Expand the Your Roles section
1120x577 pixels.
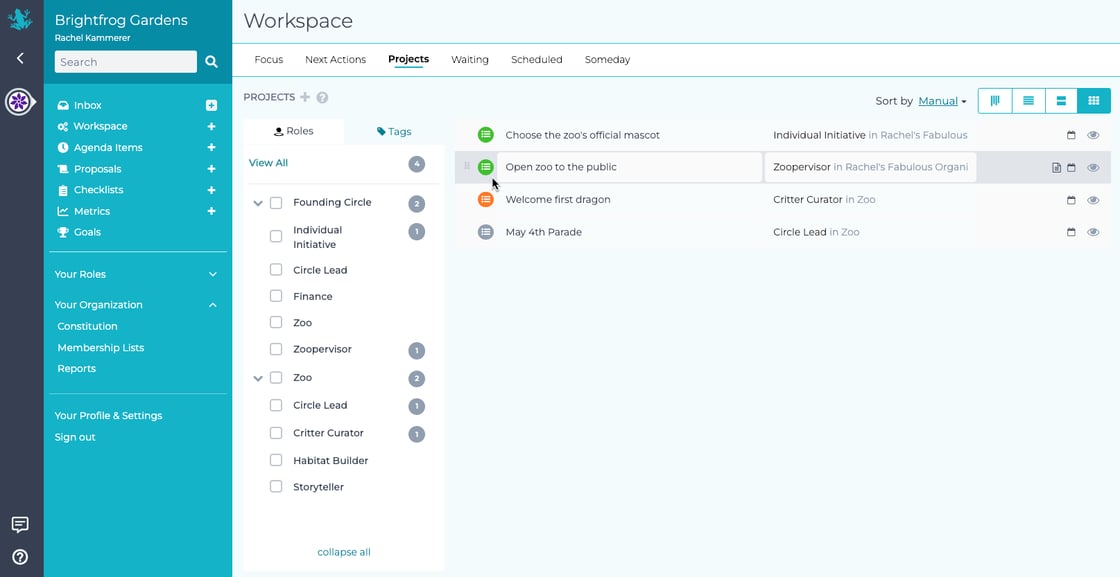coord(212,274)
